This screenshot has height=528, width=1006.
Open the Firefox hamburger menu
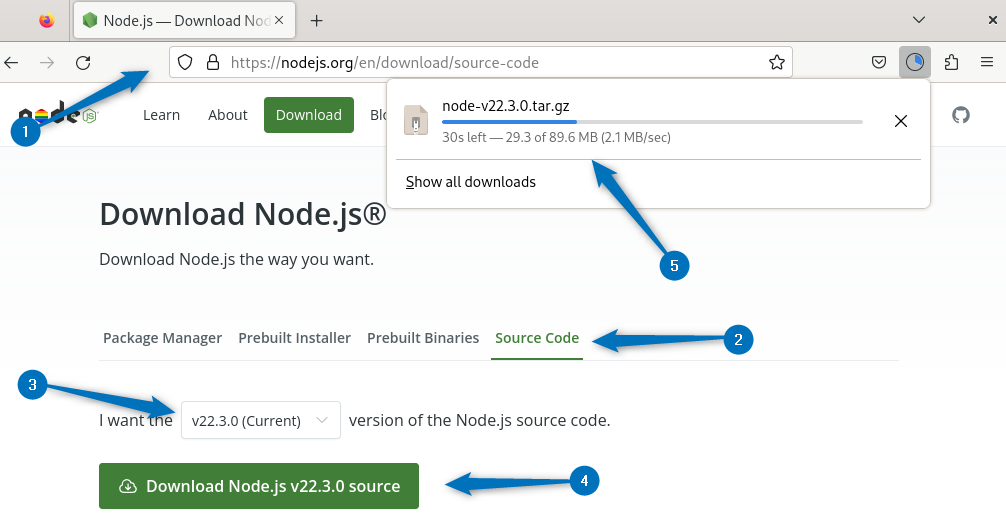(x=987, y=63)
